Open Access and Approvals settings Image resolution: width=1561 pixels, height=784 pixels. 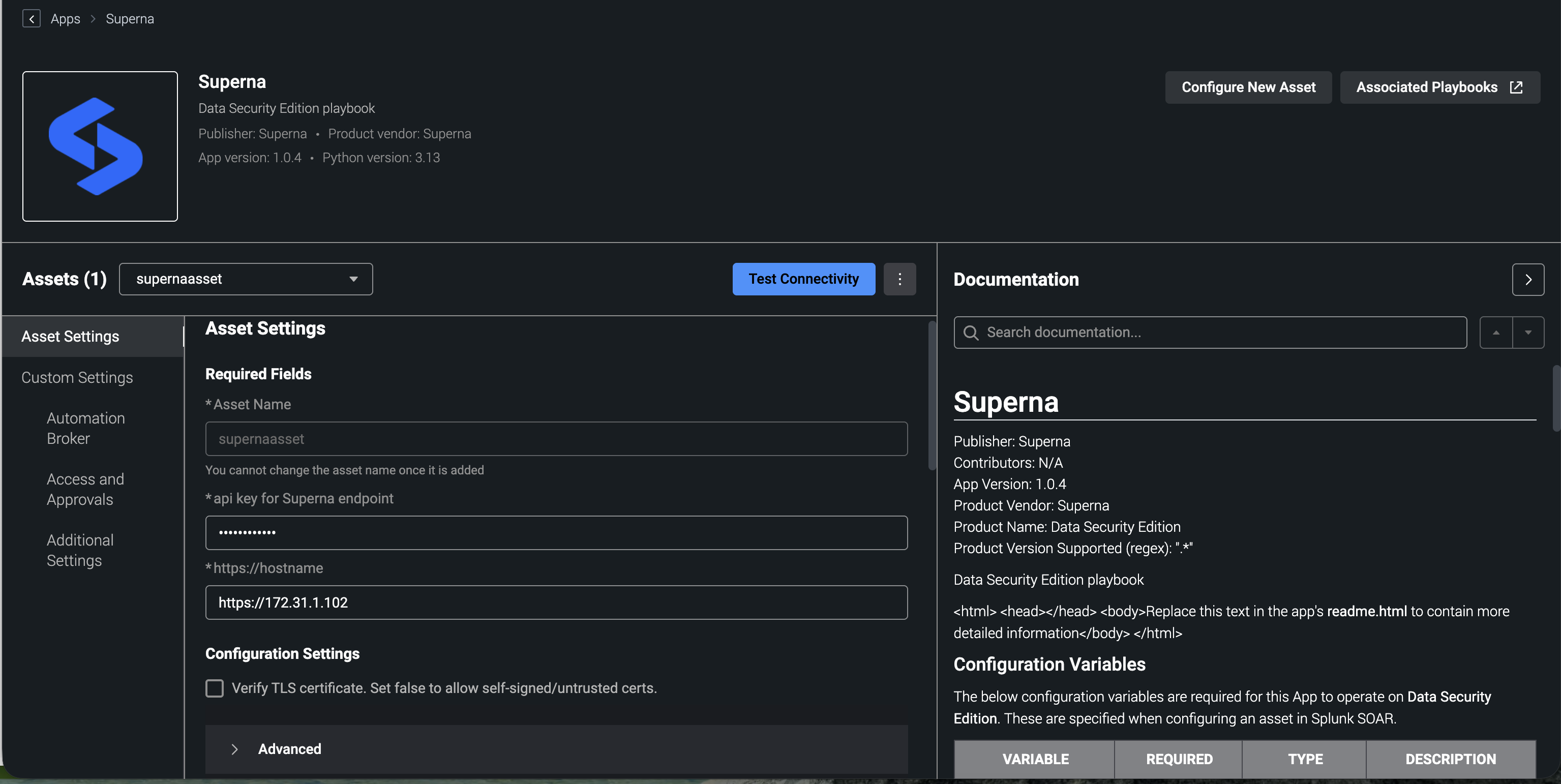[85, 489]
